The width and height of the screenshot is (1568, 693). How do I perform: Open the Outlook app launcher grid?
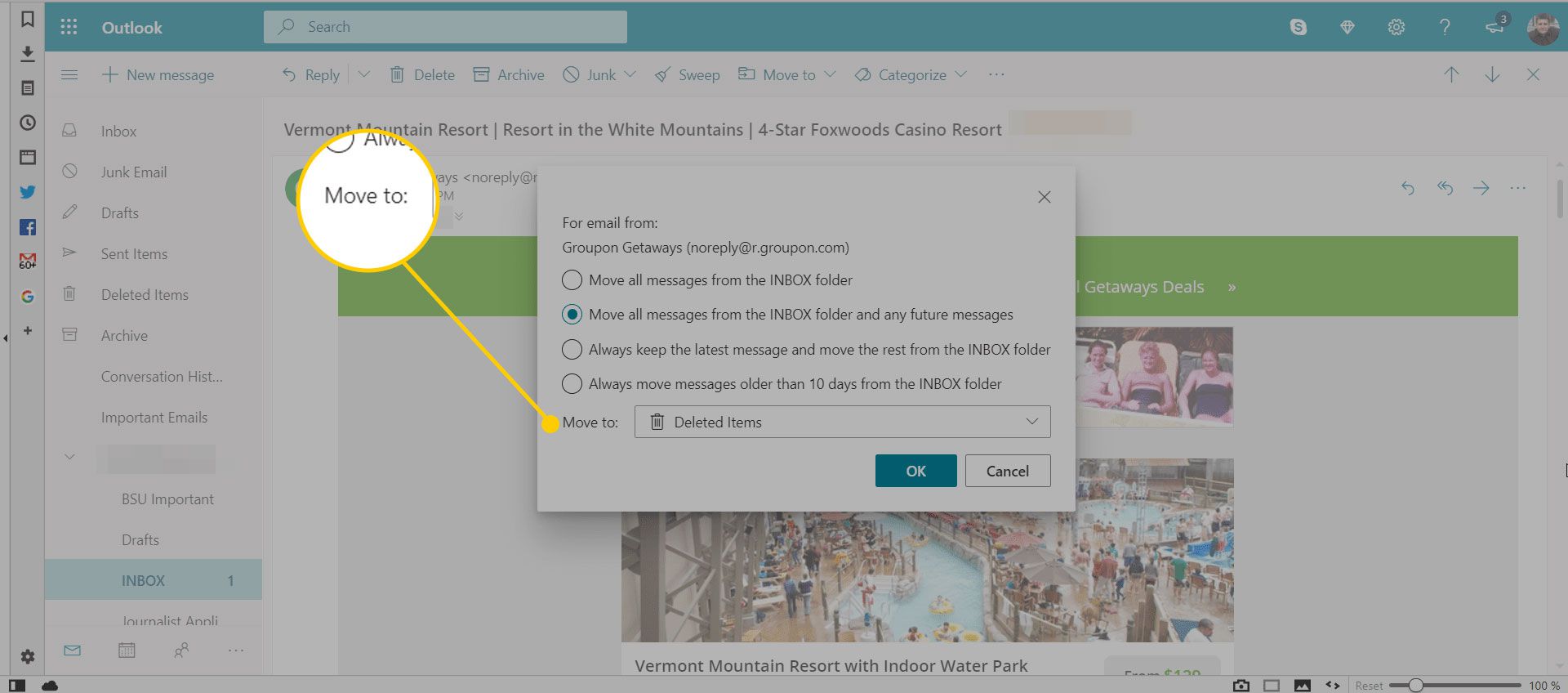click(69, 27)
